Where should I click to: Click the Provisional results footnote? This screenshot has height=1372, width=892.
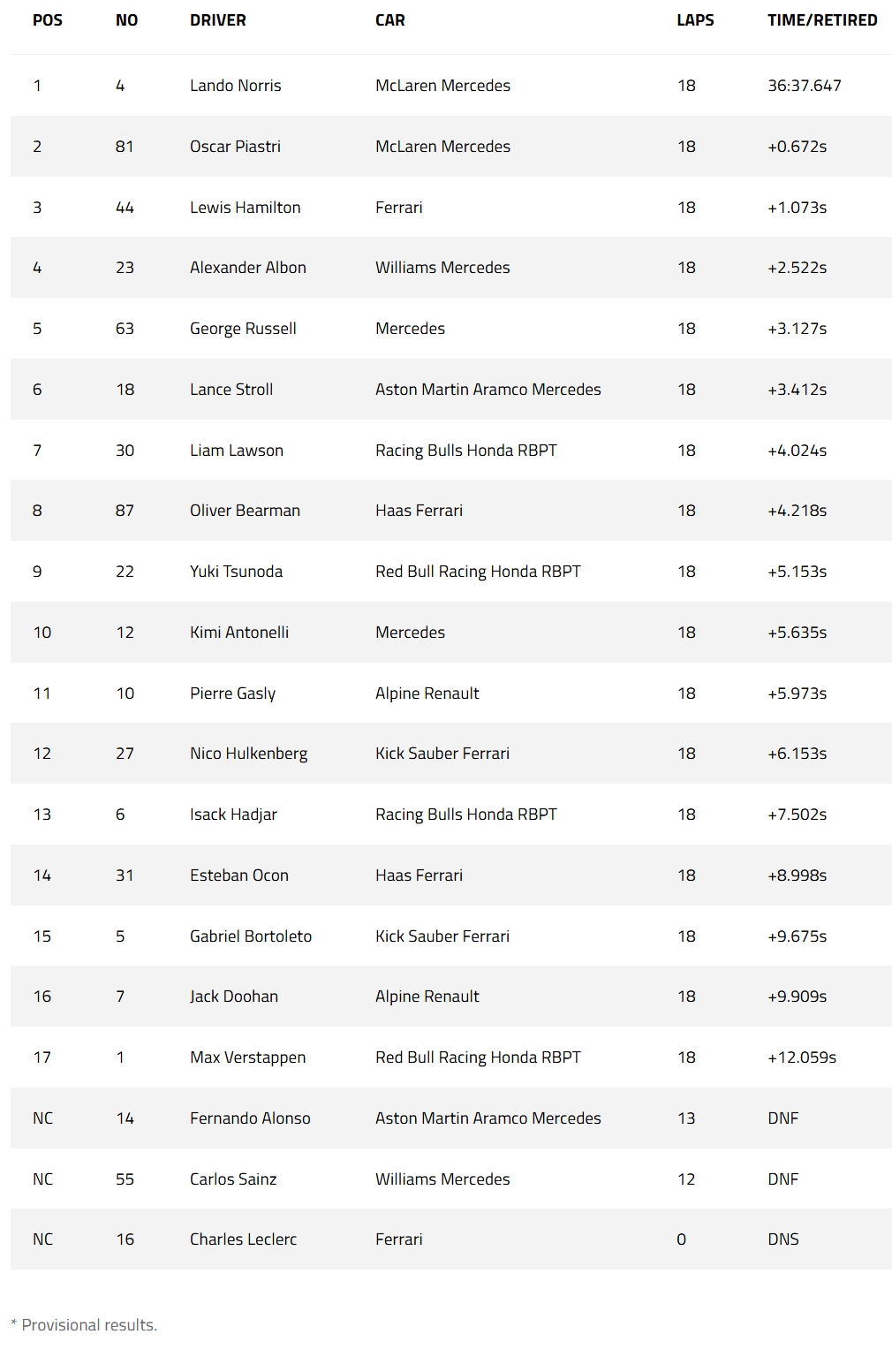coord(84,1325)
